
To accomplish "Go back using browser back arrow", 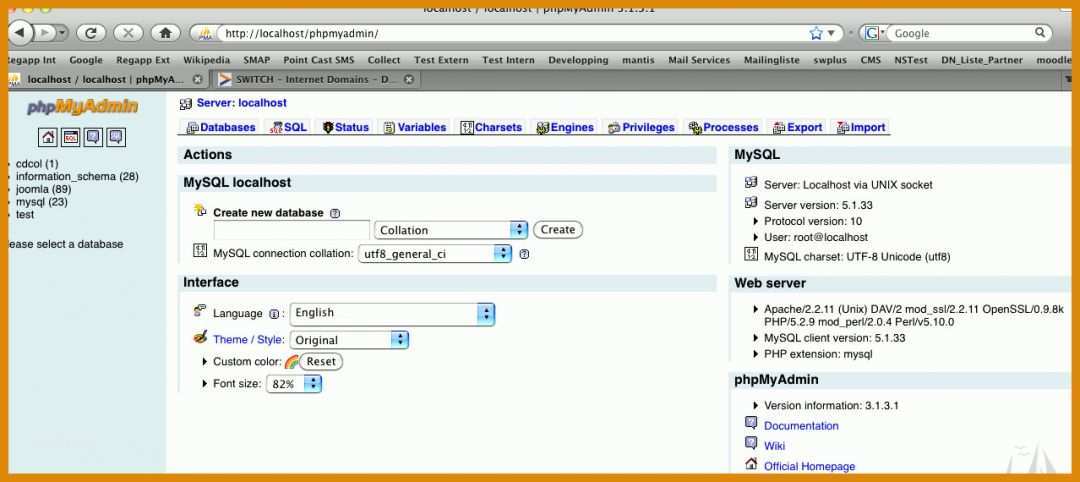I will tap(21, 32).
